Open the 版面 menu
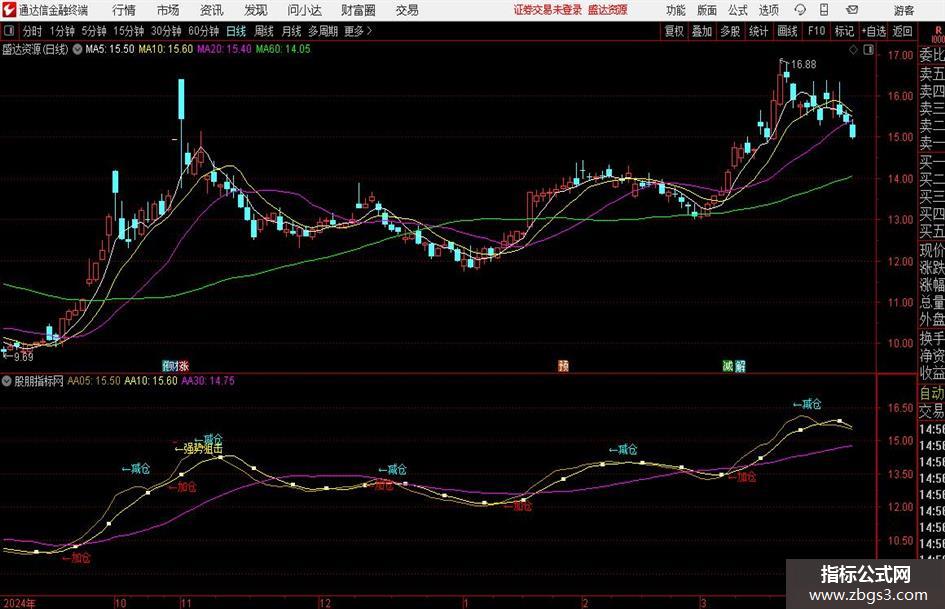 (x=707, y=10)
